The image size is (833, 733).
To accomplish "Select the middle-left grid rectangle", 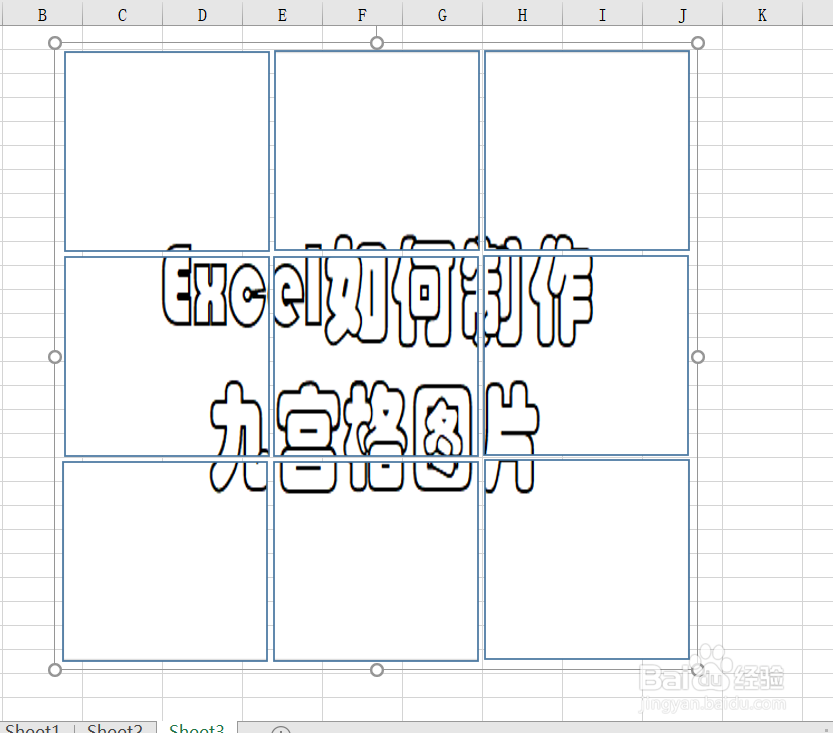I will [167, 356].
